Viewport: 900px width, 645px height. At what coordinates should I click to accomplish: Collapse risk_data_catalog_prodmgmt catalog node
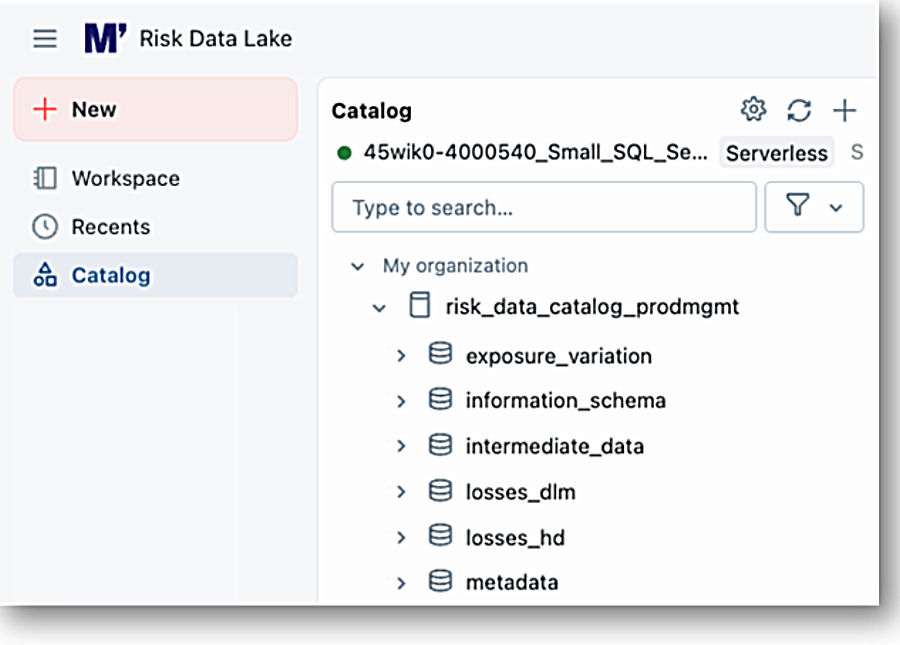pyautogui.click(x=379, y=308)
